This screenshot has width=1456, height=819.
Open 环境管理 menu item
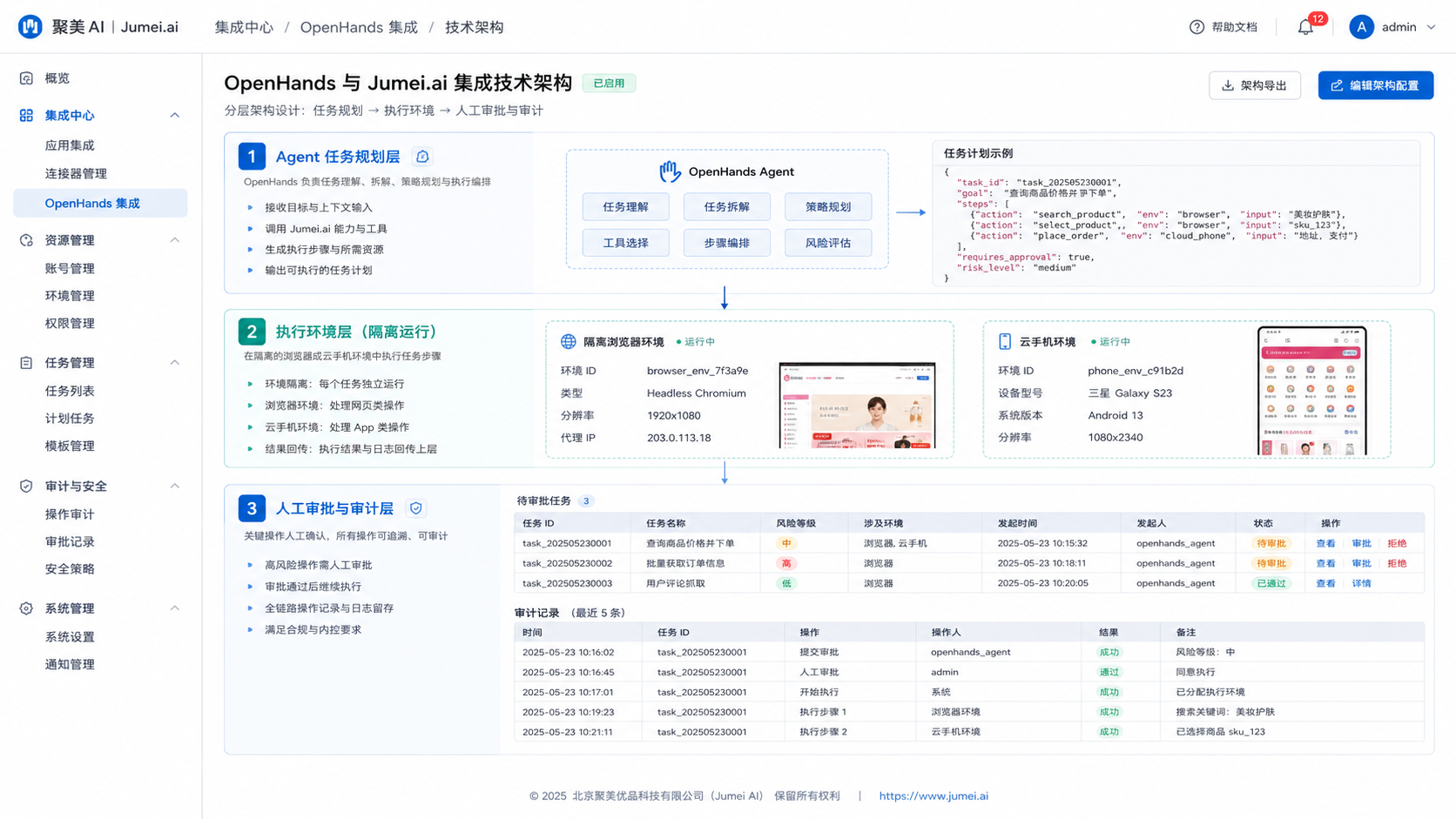pos(70,296)
